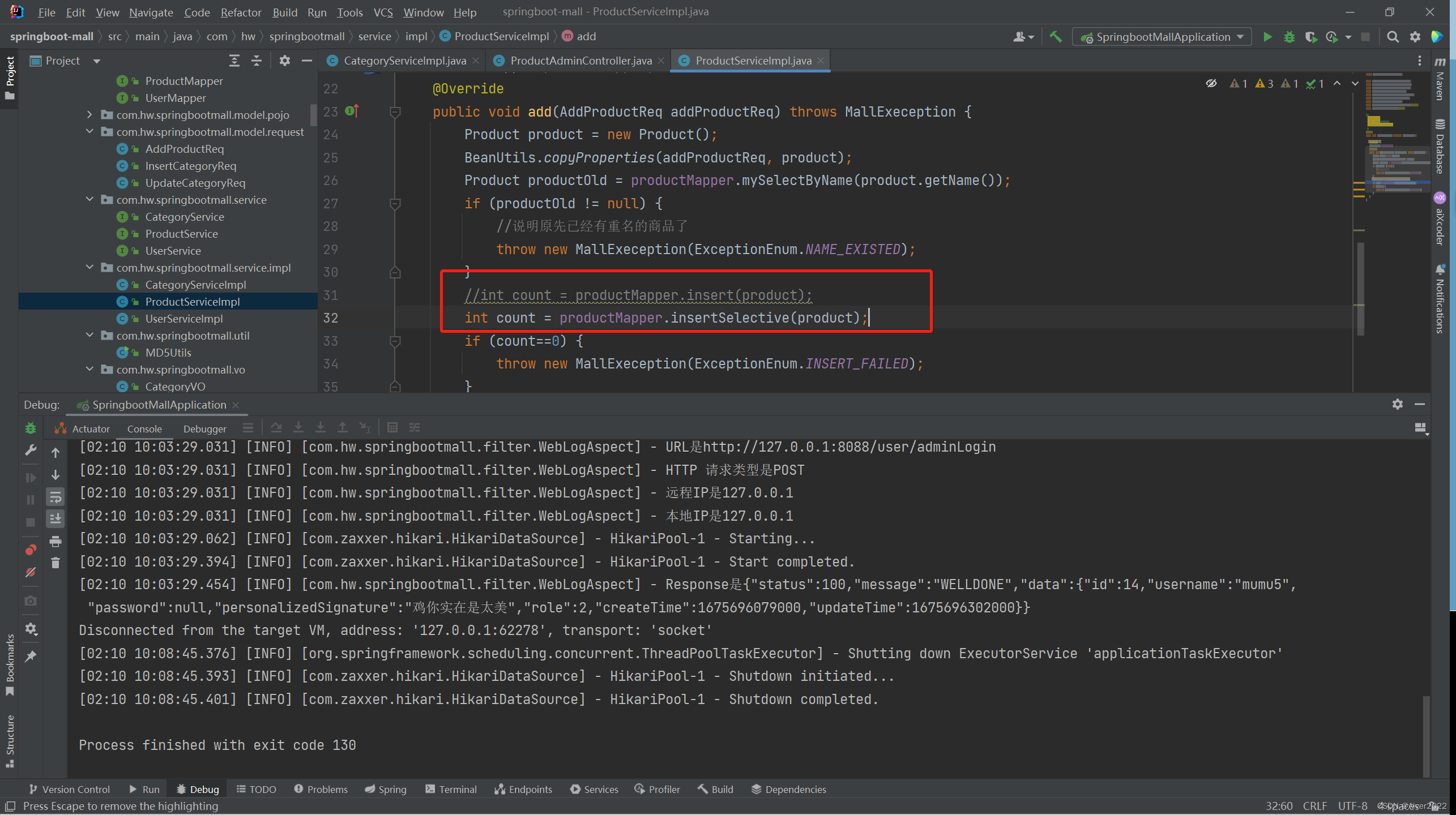
Task: Click the Search Everywhere magnifier icon
Action: pyautogui.click(x=1393, y=37)
